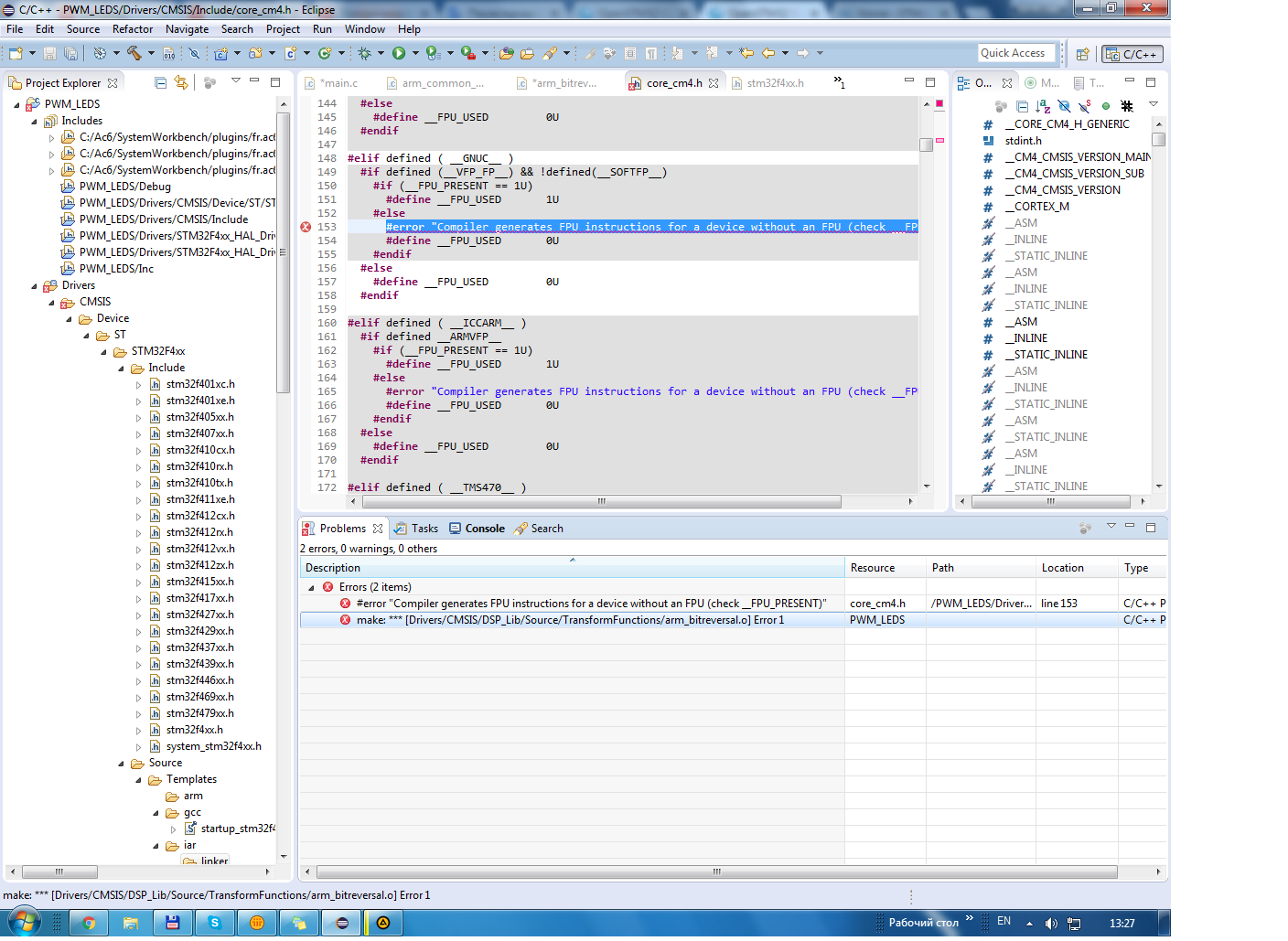The height and width of the screenshot is (941, 1288).
Task: Select the C/C++ perspective button
Action: [1132, 54]
